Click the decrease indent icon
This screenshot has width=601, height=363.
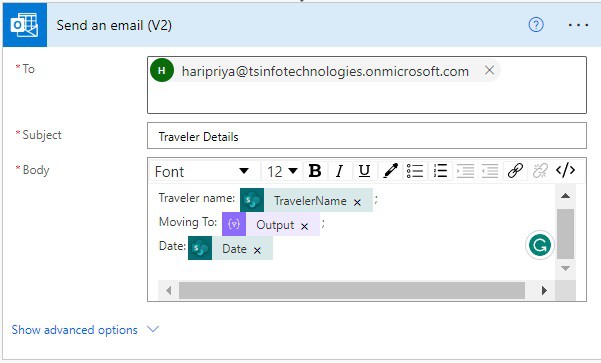point(490,171)
